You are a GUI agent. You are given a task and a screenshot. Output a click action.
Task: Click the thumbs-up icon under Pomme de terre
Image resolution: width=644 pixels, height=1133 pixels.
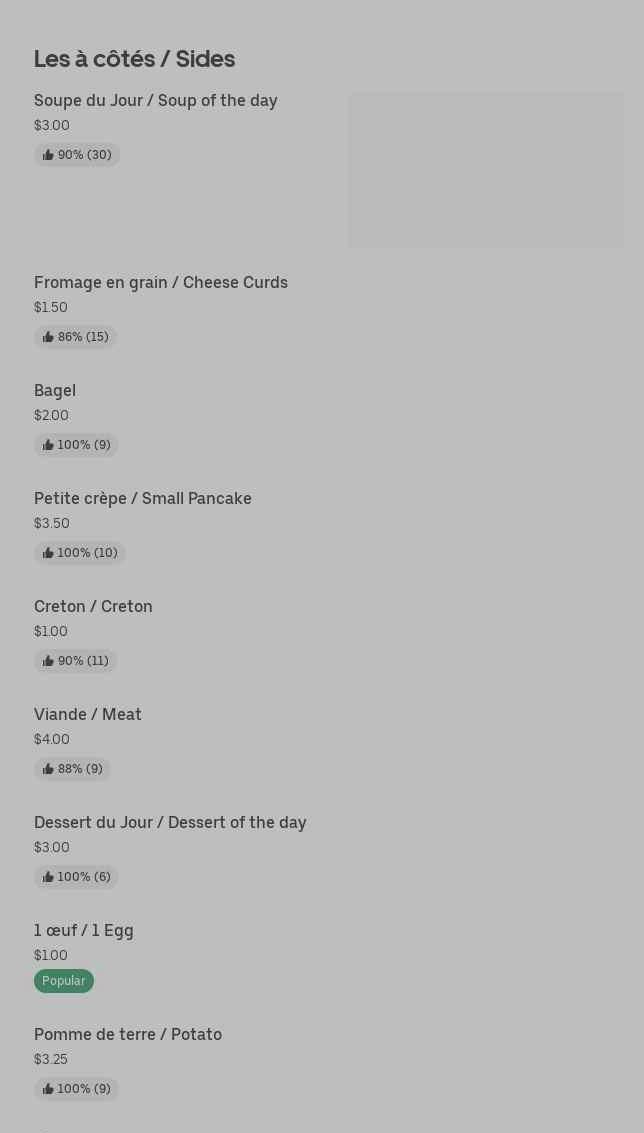(48, 1089)
